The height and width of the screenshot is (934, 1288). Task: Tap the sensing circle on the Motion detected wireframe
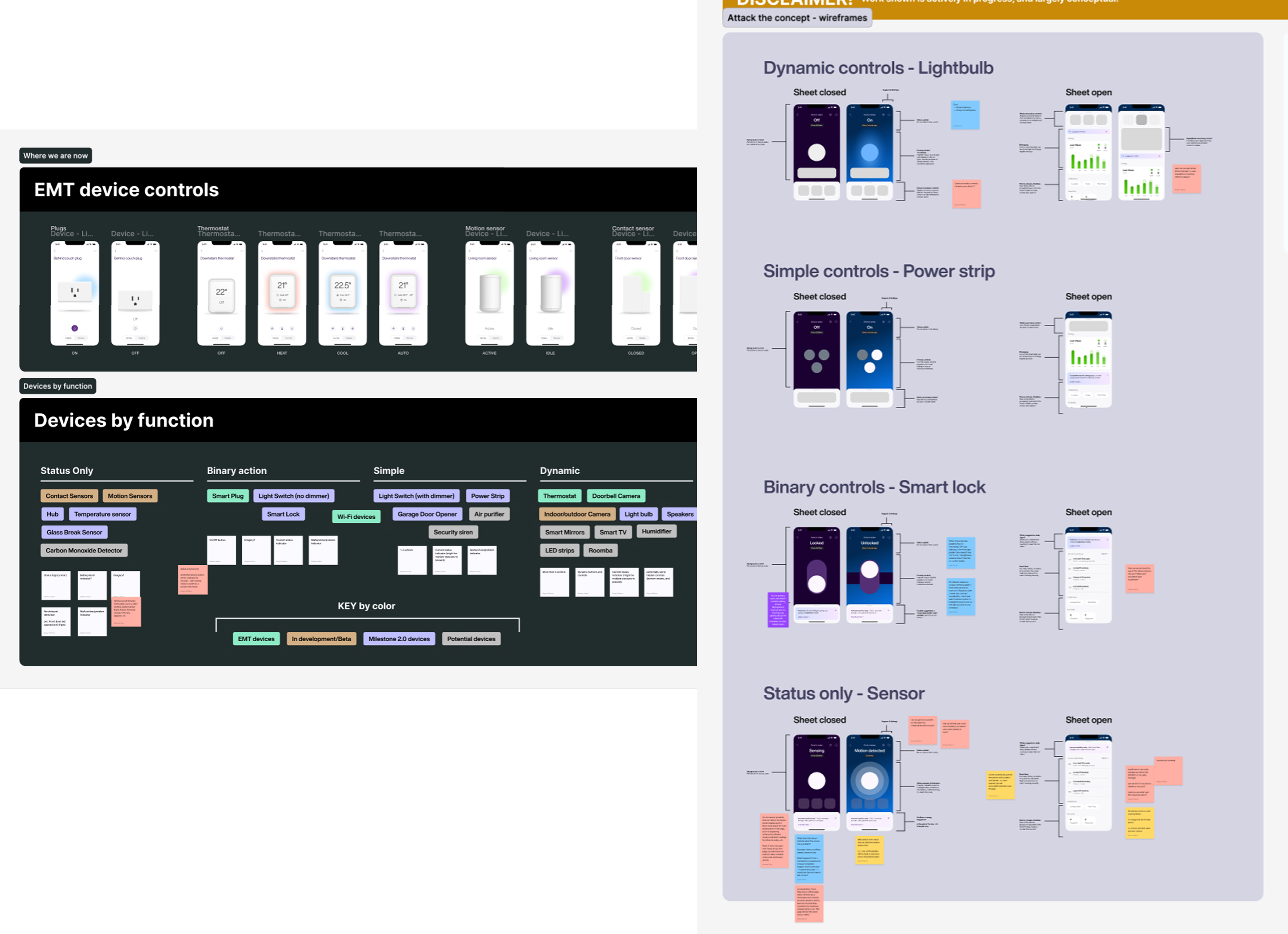click(870, 781)
